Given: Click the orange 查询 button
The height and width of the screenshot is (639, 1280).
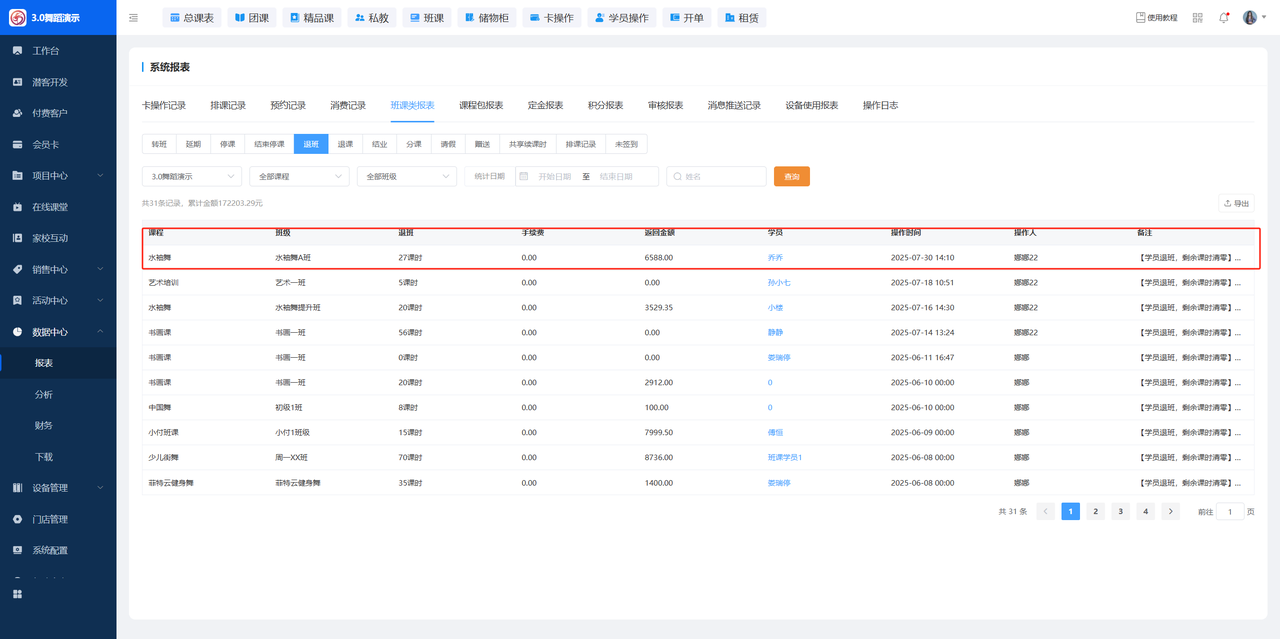Looking at the screenshot, I should (x=791, y=176).
